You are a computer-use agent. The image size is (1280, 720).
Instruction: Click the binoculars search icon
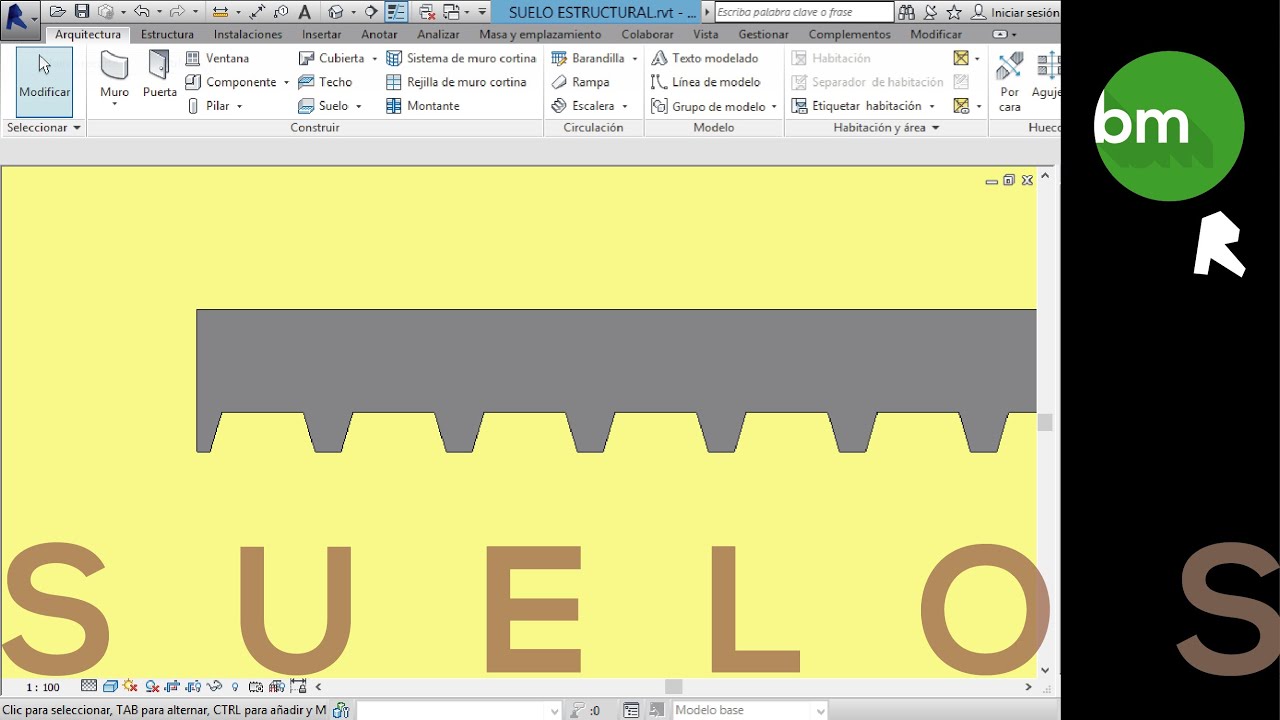click(x=906, y=12)
